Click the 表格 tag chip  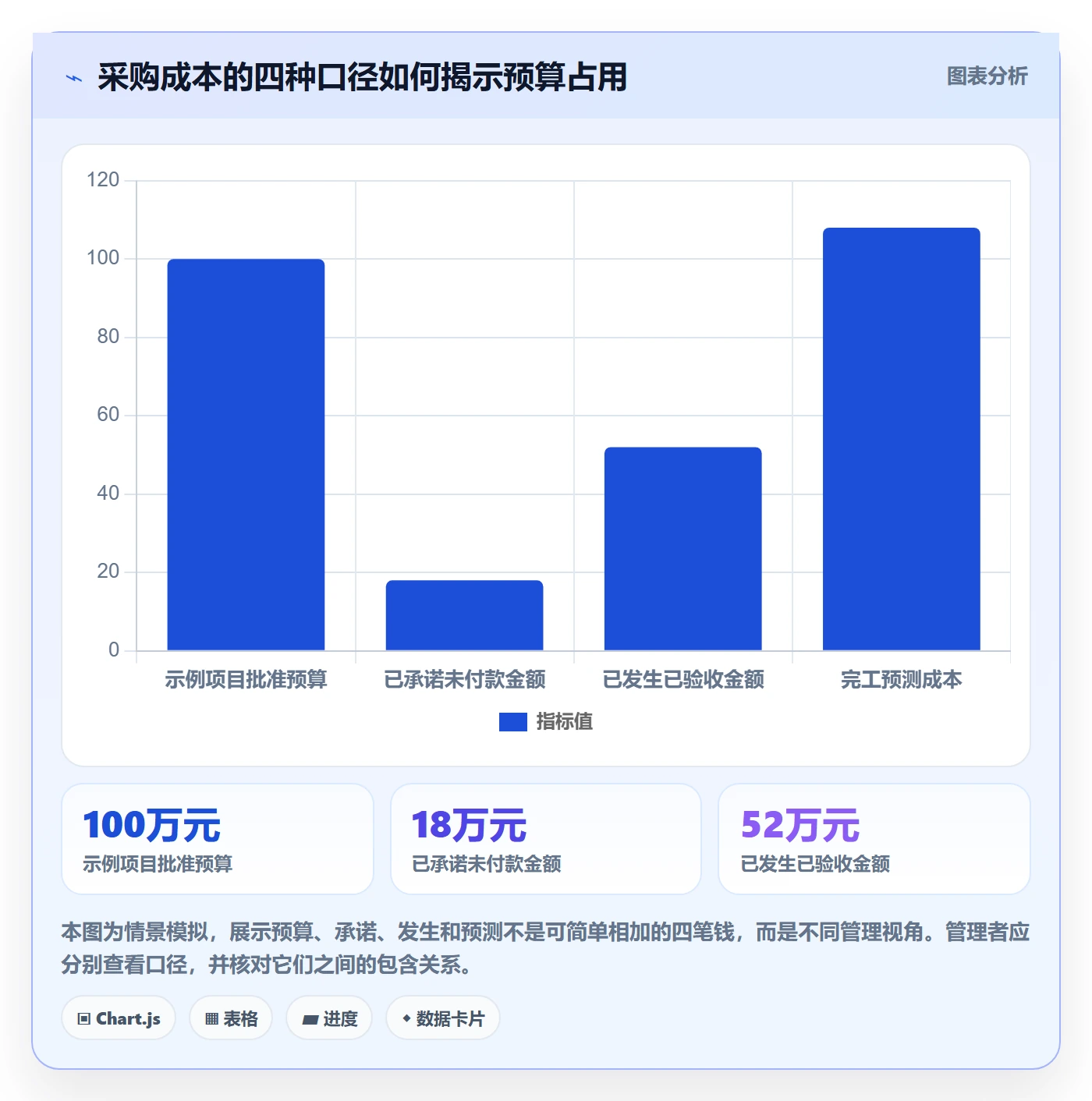point(231,1018)
